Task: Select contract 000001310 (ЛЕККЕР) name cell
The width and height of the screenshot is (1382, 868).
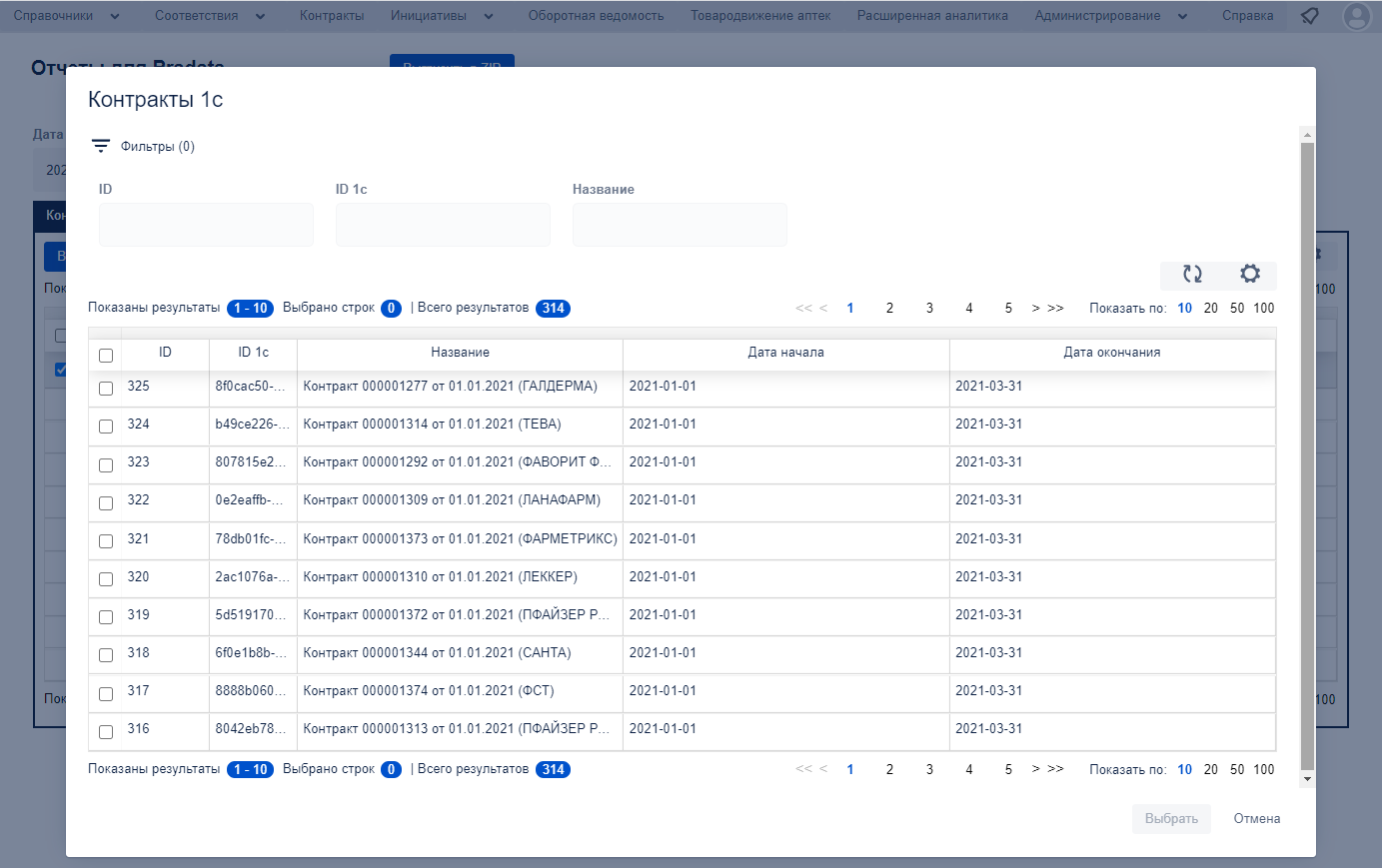Action: [460, 577]
